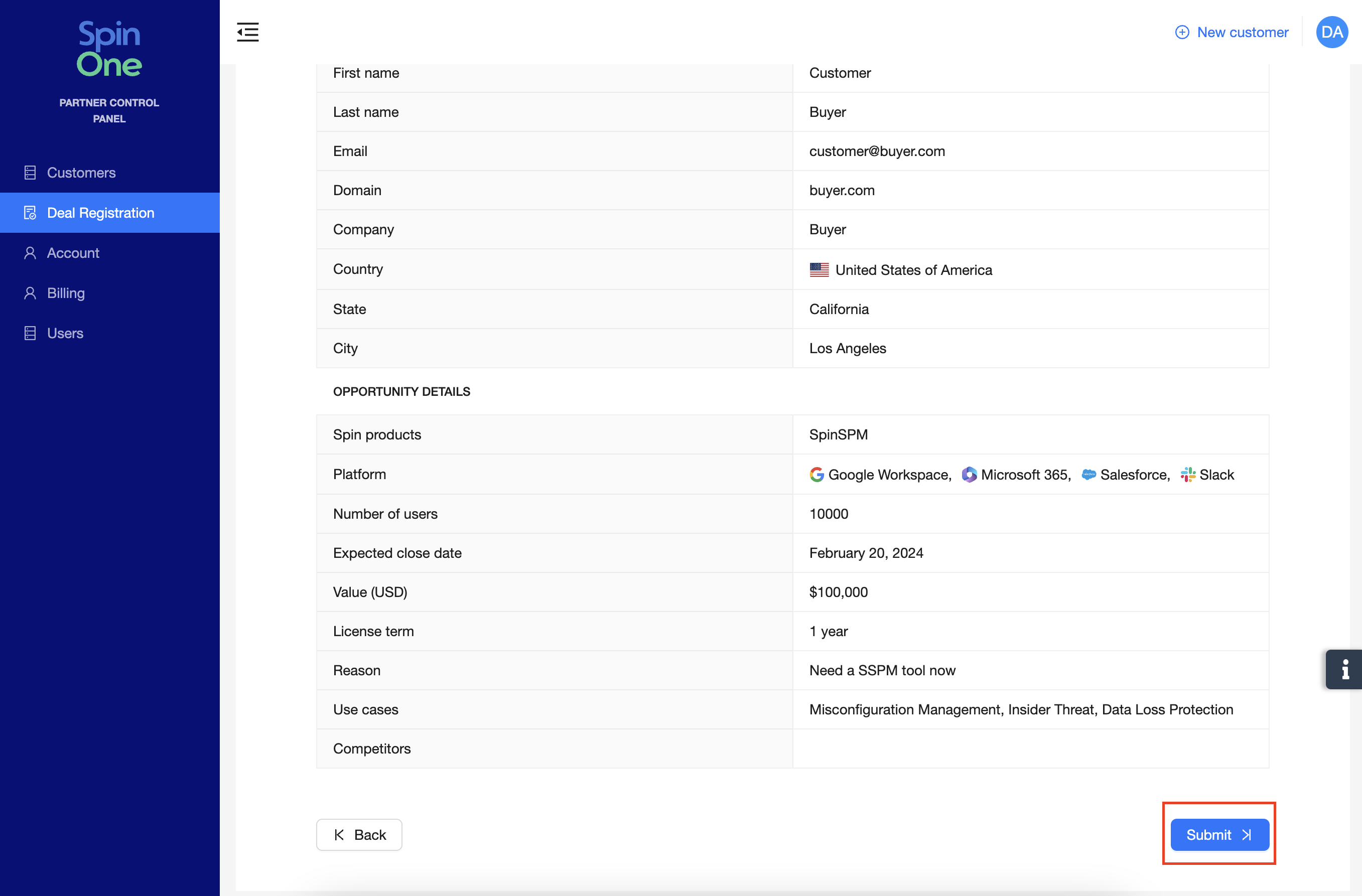
Task: Click the License term label
Action: [373, 631]
